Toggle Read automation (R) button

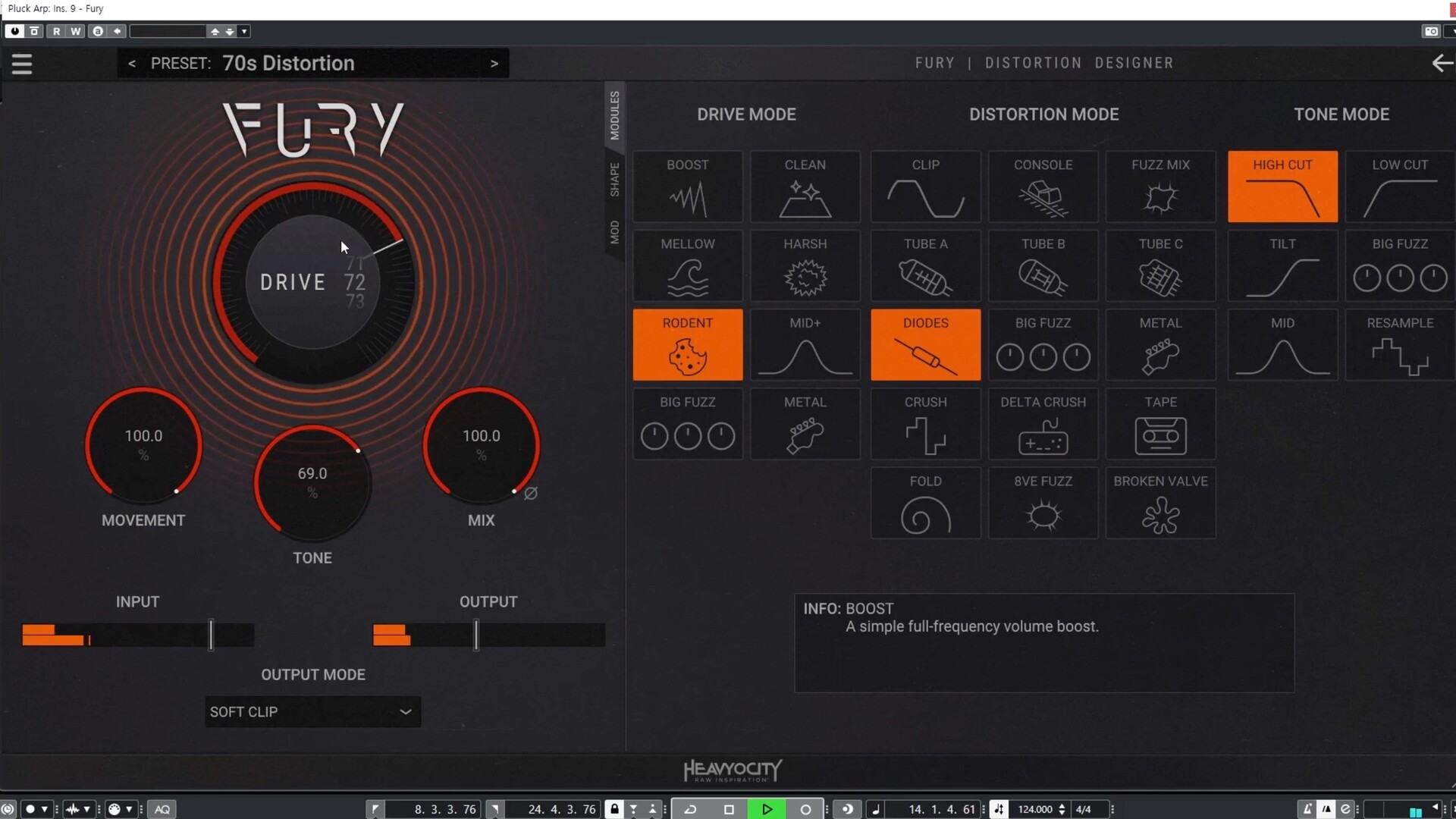[56, 31]
